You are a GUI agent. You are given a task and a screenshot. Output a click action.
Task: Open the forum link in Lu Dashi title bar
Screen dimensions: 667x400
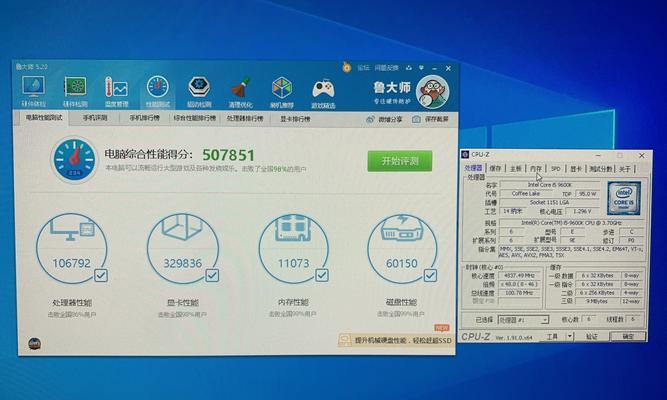pos(363,68)
